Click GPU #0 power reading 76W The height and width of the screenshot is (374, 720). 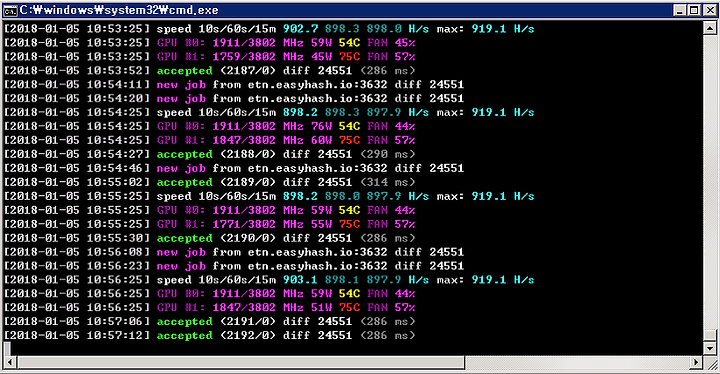click(321, 126)
